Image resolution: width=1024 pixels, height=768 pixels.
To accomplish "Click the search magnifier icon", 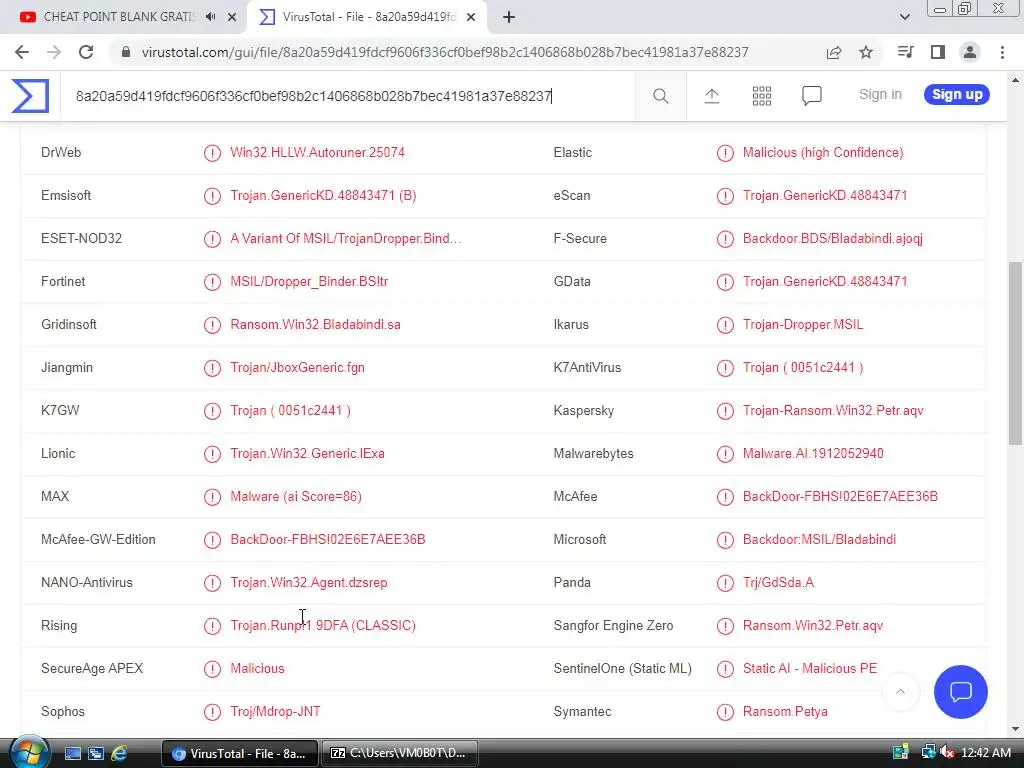I will coord(660,96).
